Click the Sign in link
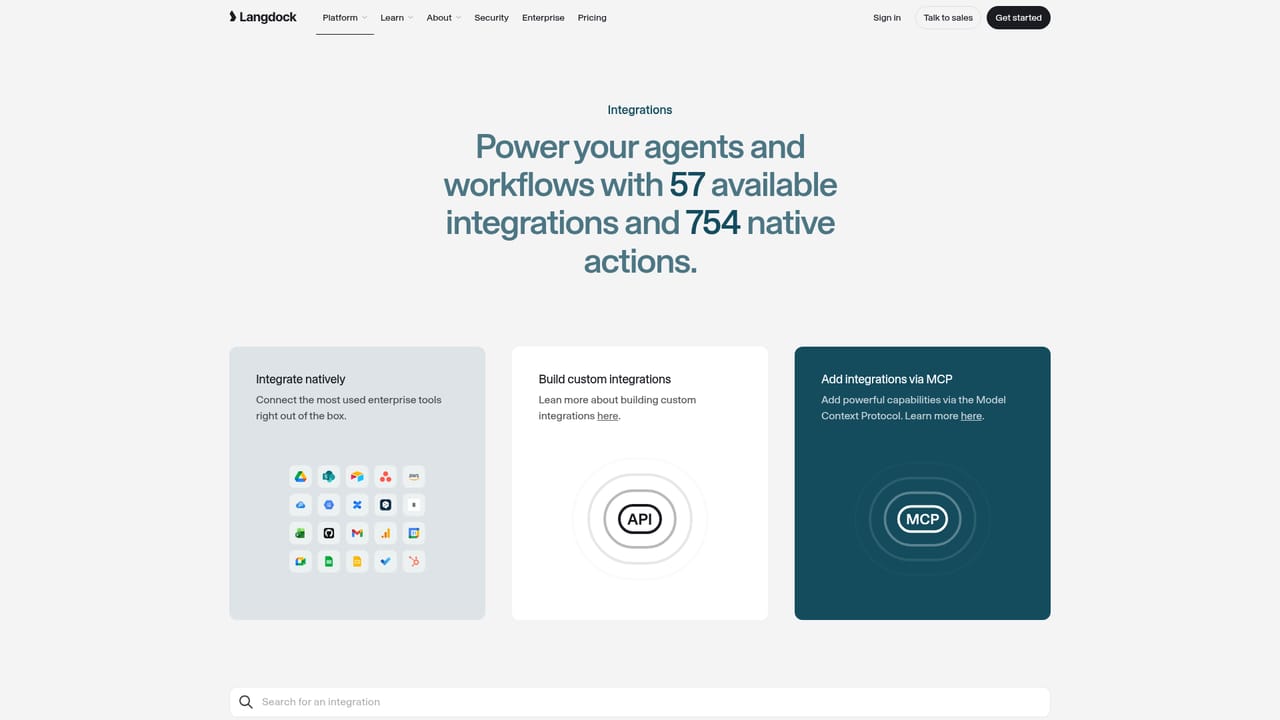1280x720 pixels. coord(887,18)
